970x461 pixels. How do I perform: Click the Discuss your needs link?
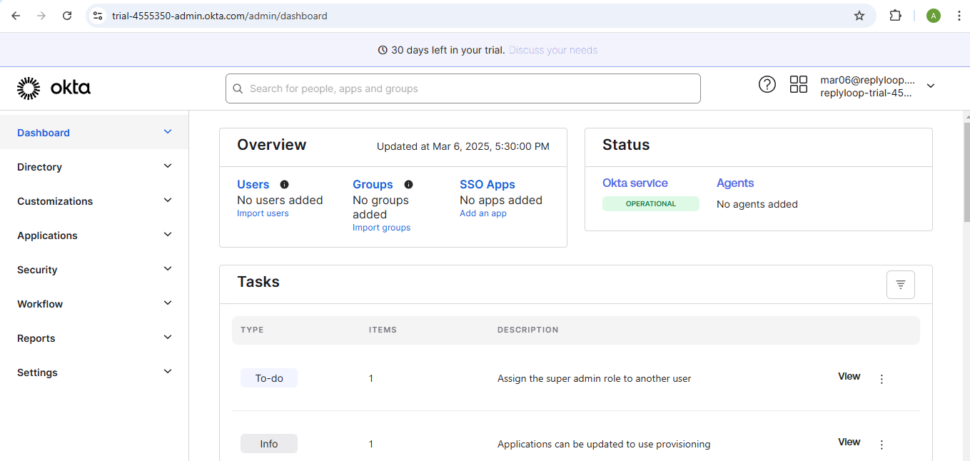pyautogui.click(x=553, y=50)
